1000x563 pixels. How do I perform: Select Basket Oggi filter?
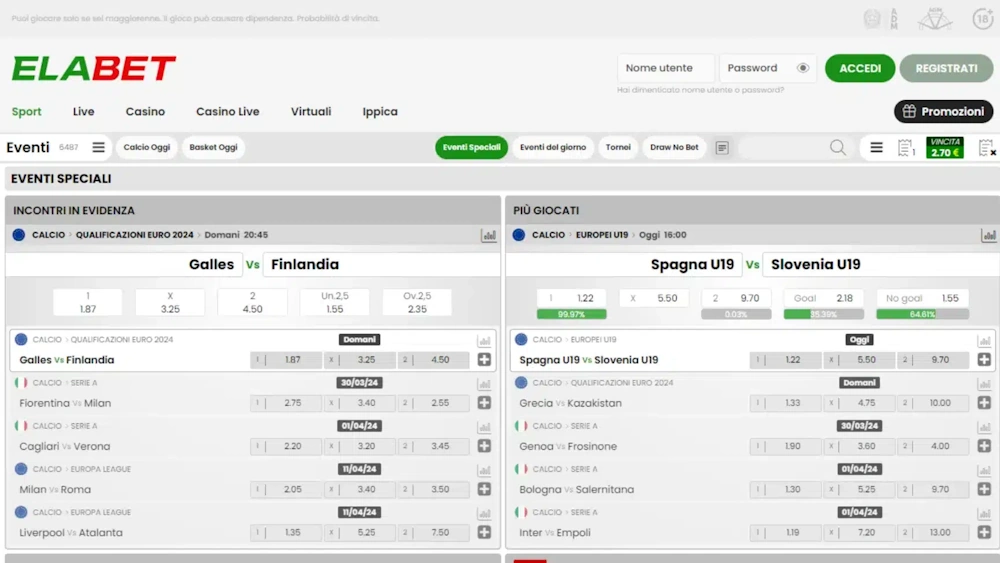(213, 147)
